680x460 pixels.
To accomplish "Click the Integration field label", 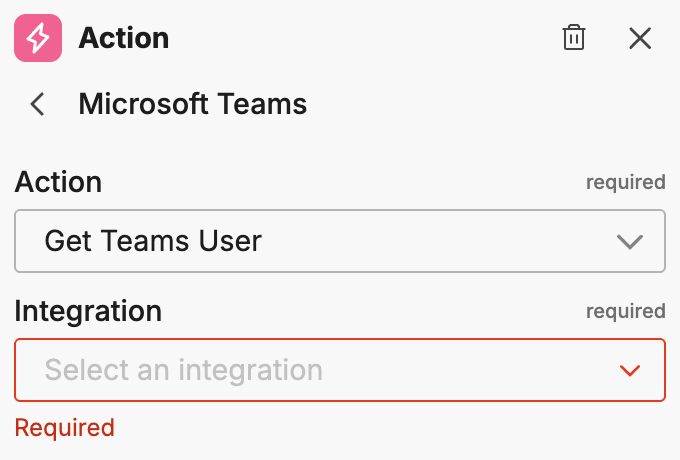I will coord(88,311).
